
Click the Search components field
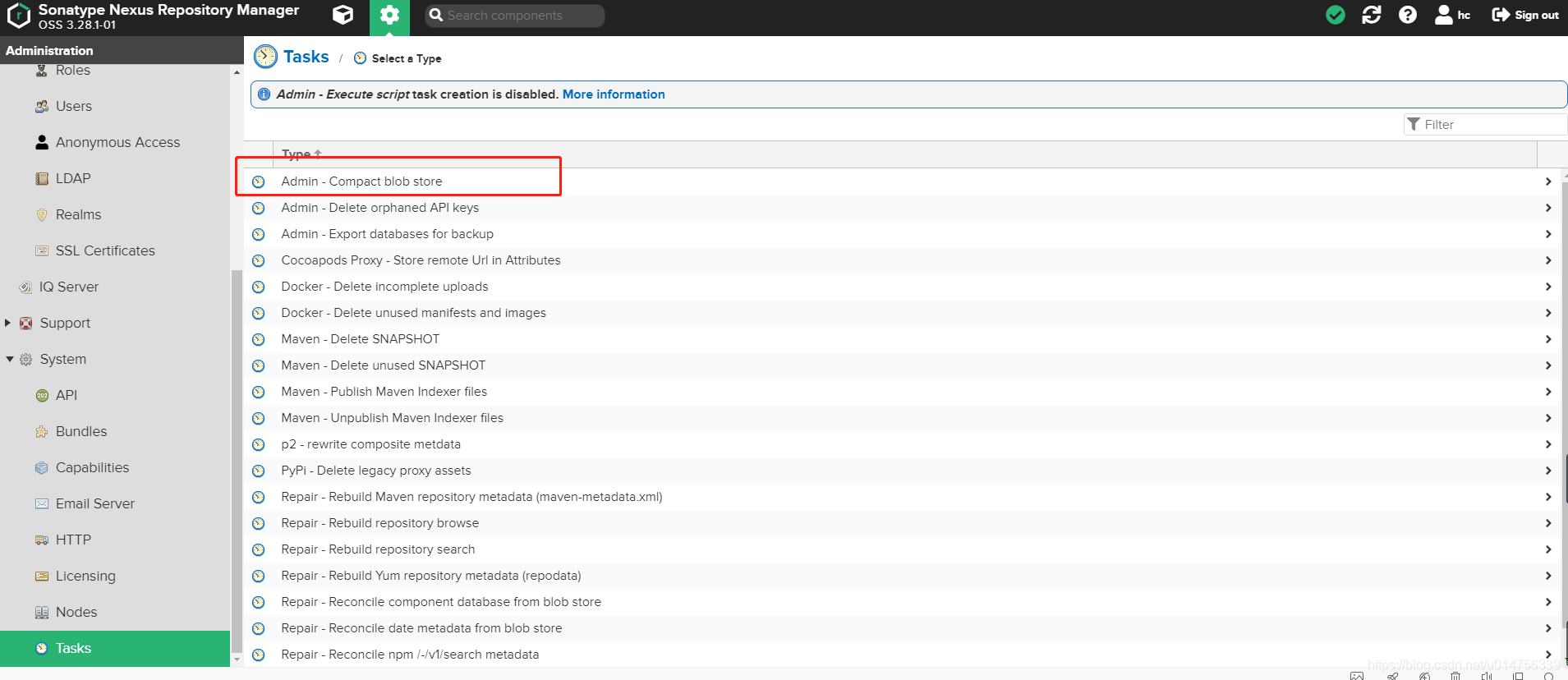tap(515, 16)
